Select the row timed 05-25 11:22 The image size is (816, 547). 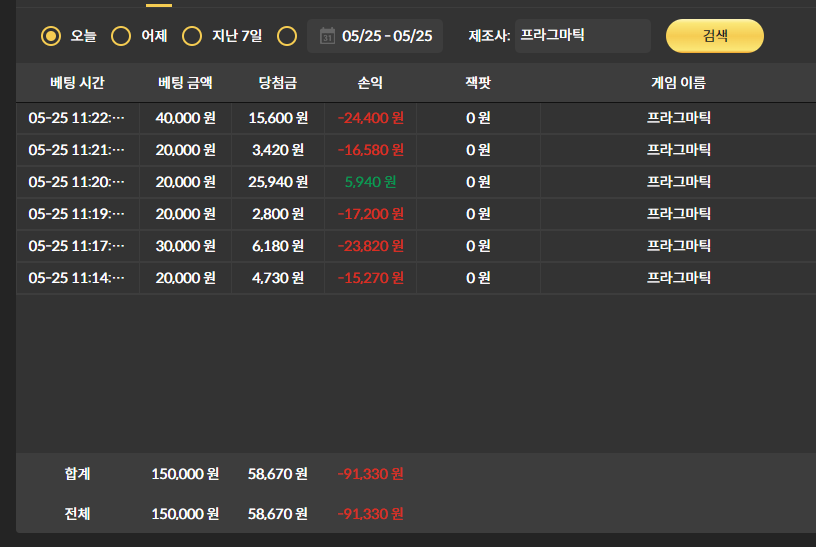[x=416, y=118]
